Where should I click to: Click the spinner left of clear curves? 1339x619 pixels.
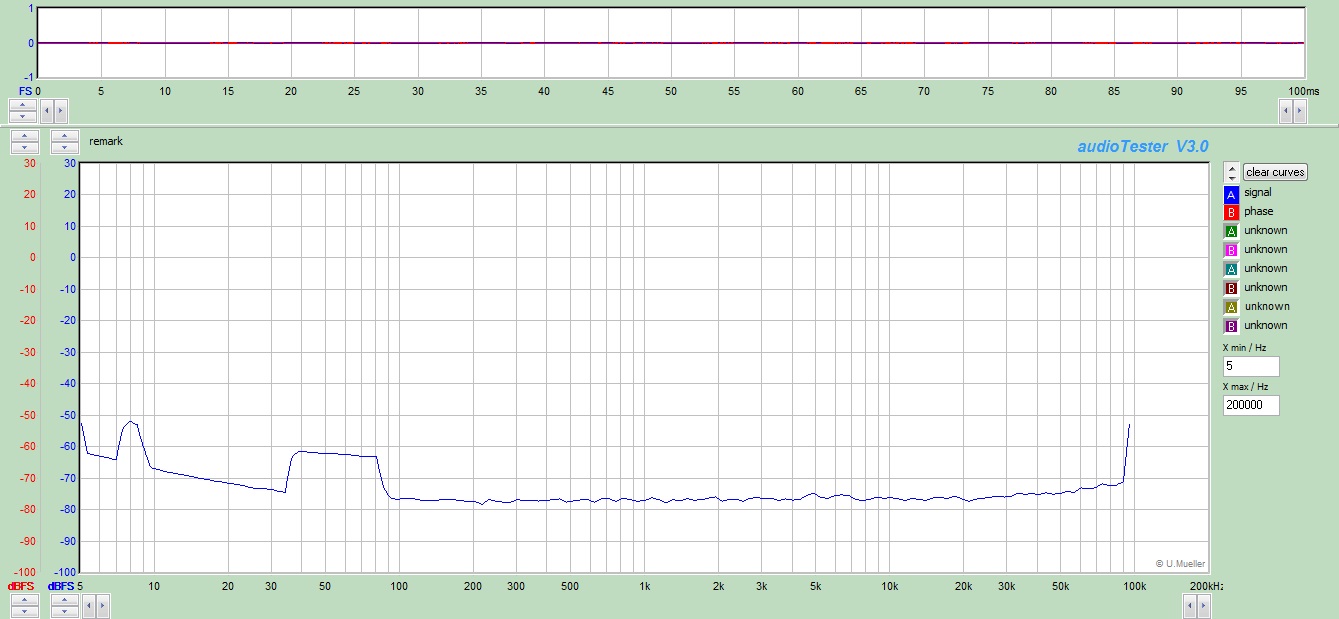[1231, 172]
